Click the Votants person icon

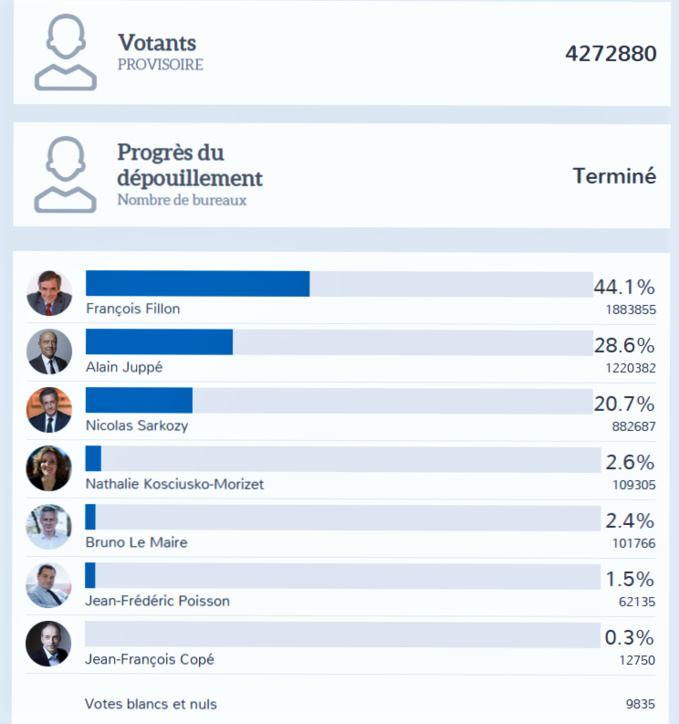coord(65,53)
